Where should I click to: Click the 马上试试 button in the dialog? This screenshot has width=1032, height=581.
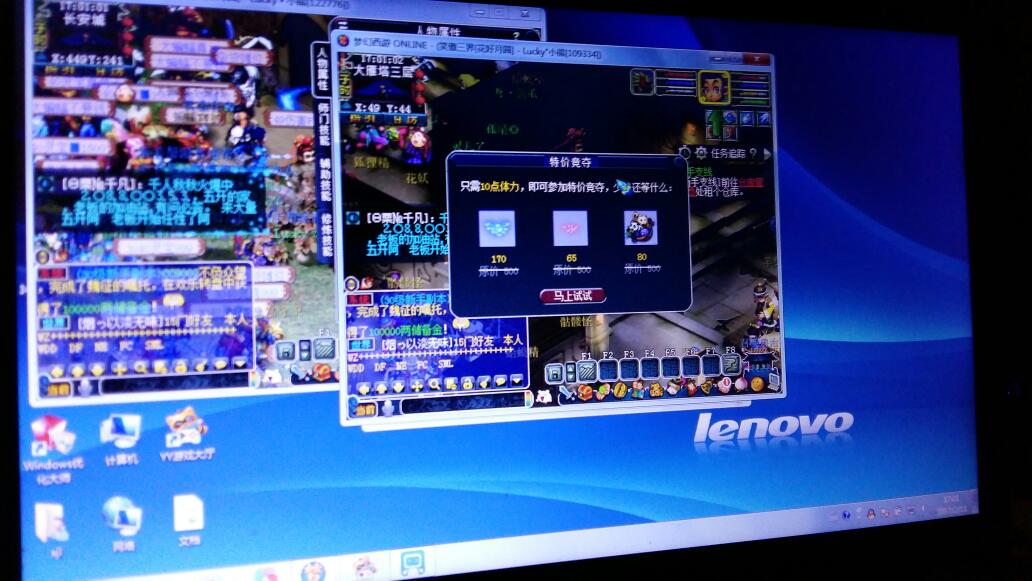(x=572, y=295)
